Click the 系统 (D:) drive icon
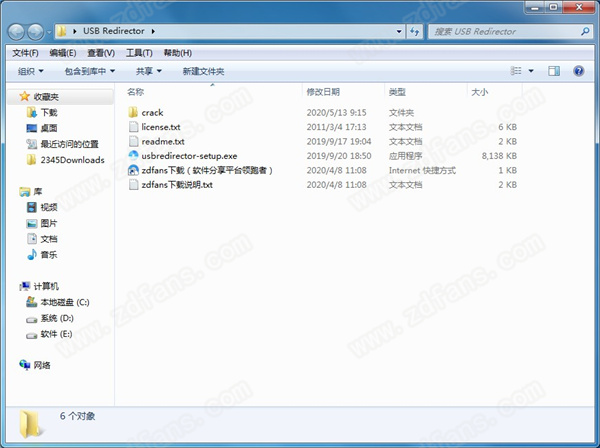Screen dimensions: 600x448 pos(31,319)
